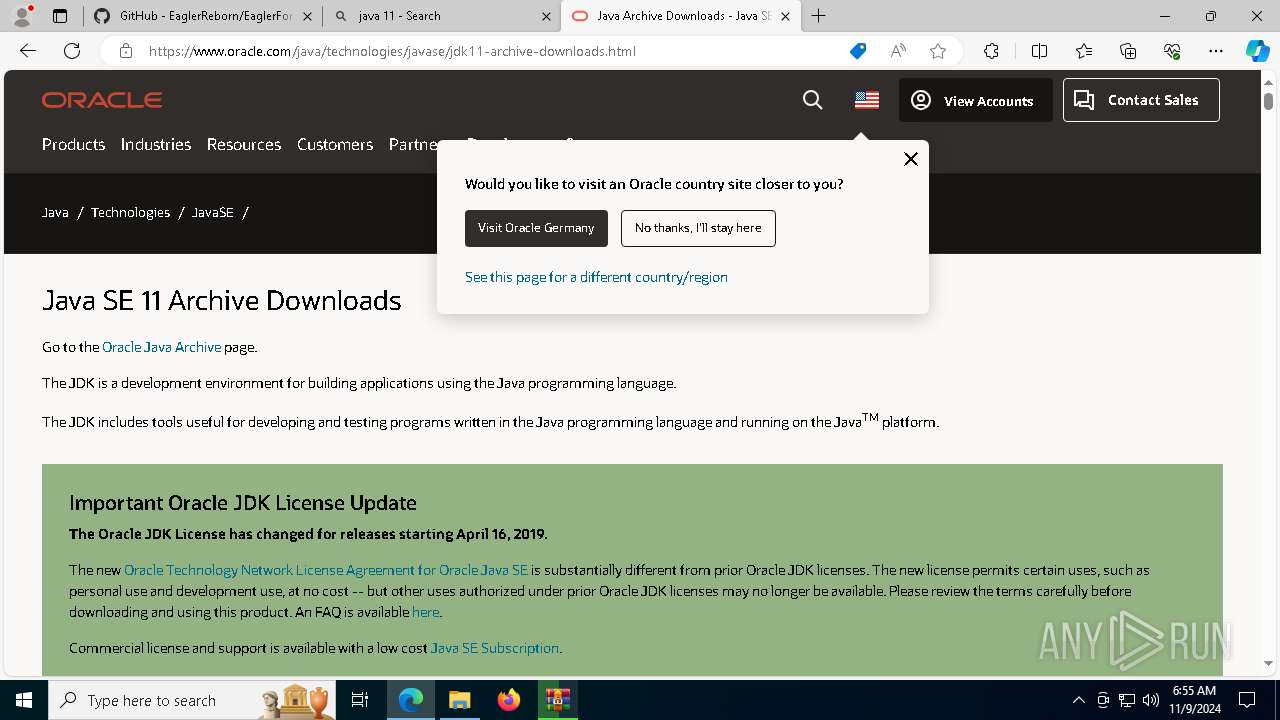Screen dimensions: 1280x720
Task: Open Microsoft Edge taskbar icon
Action: click(x=411, y=700)
